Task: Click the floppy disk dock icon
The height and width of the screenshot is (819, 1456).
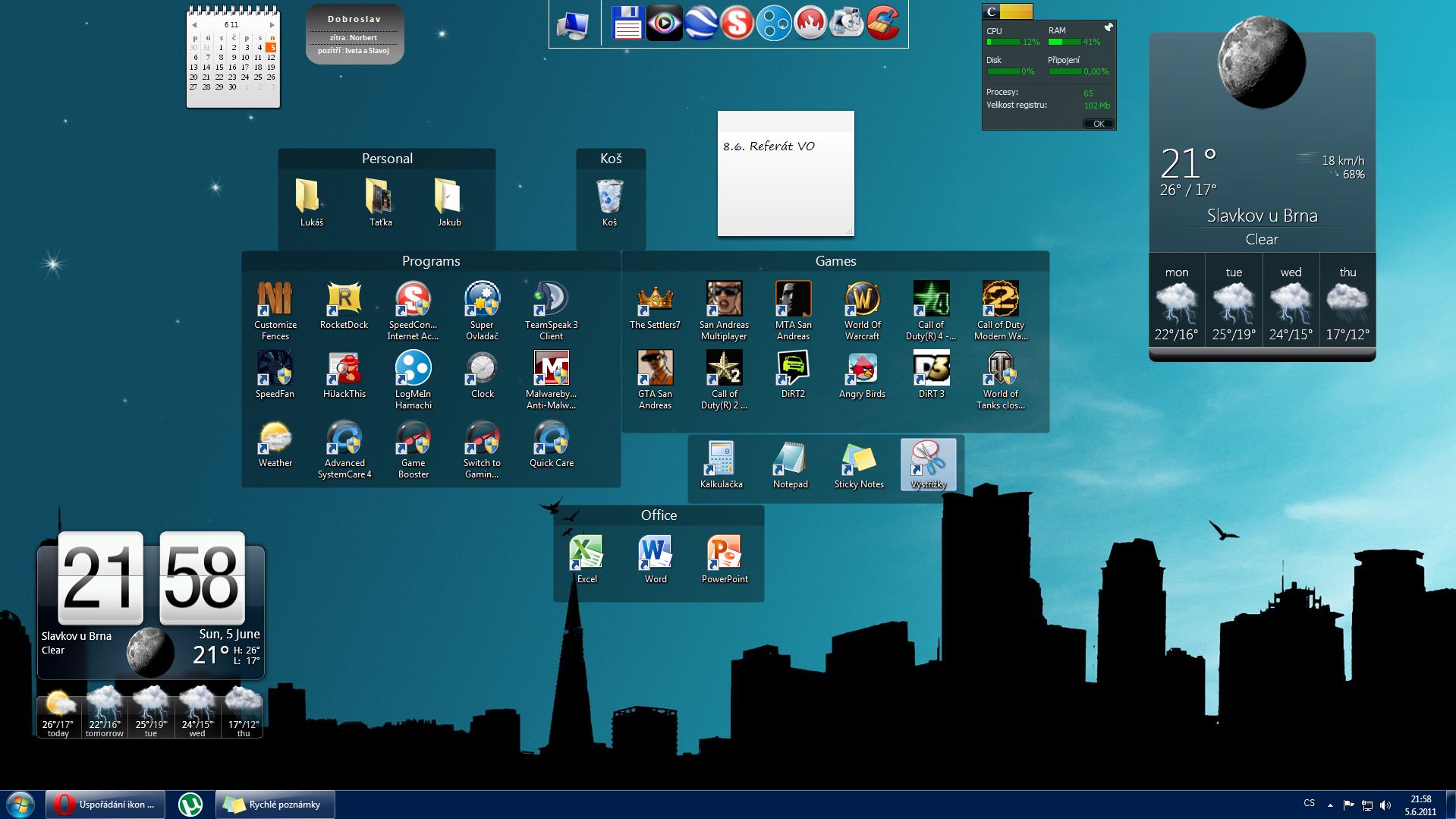Action: (x=627, y=24)
